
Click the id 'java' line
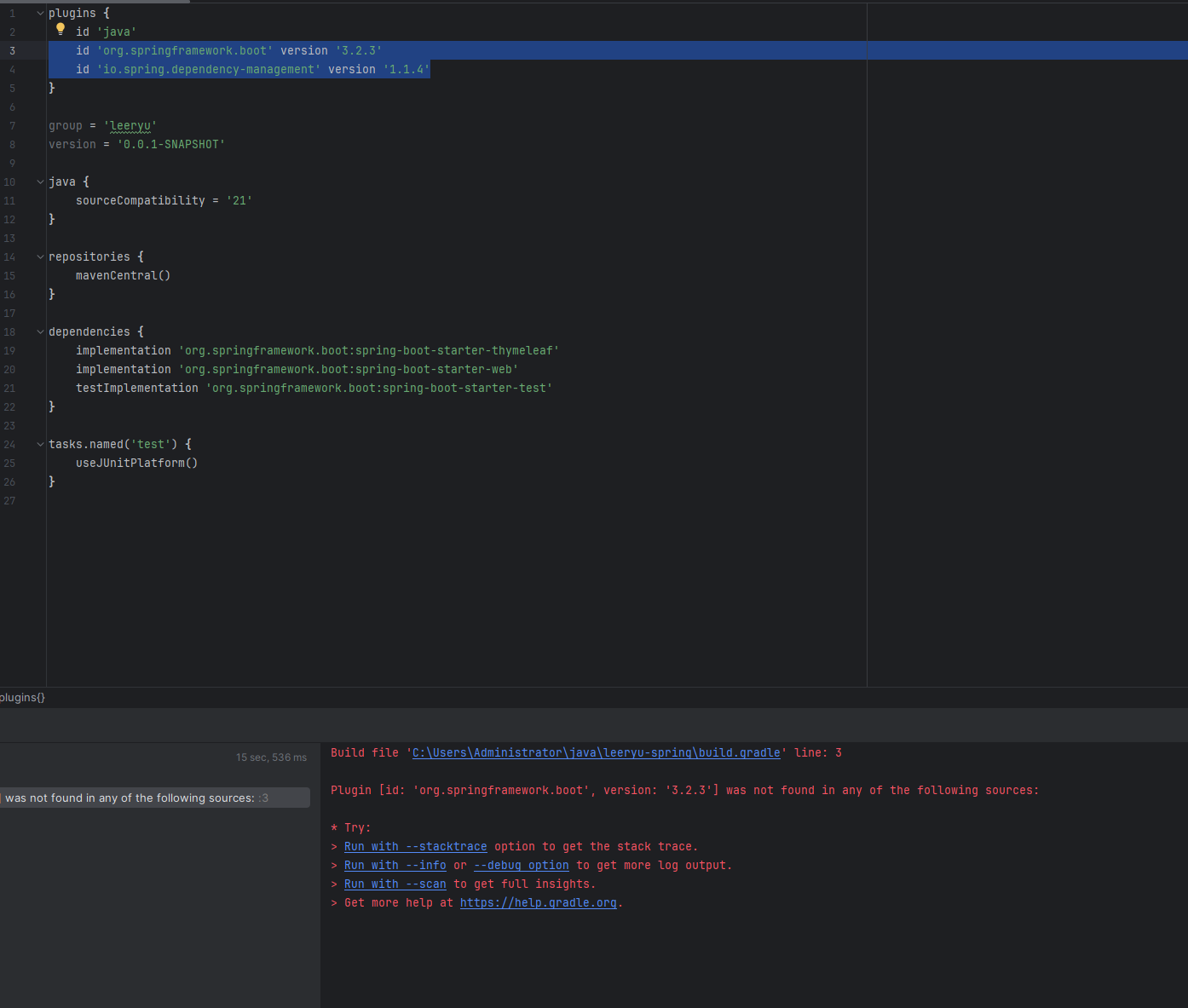106,32
